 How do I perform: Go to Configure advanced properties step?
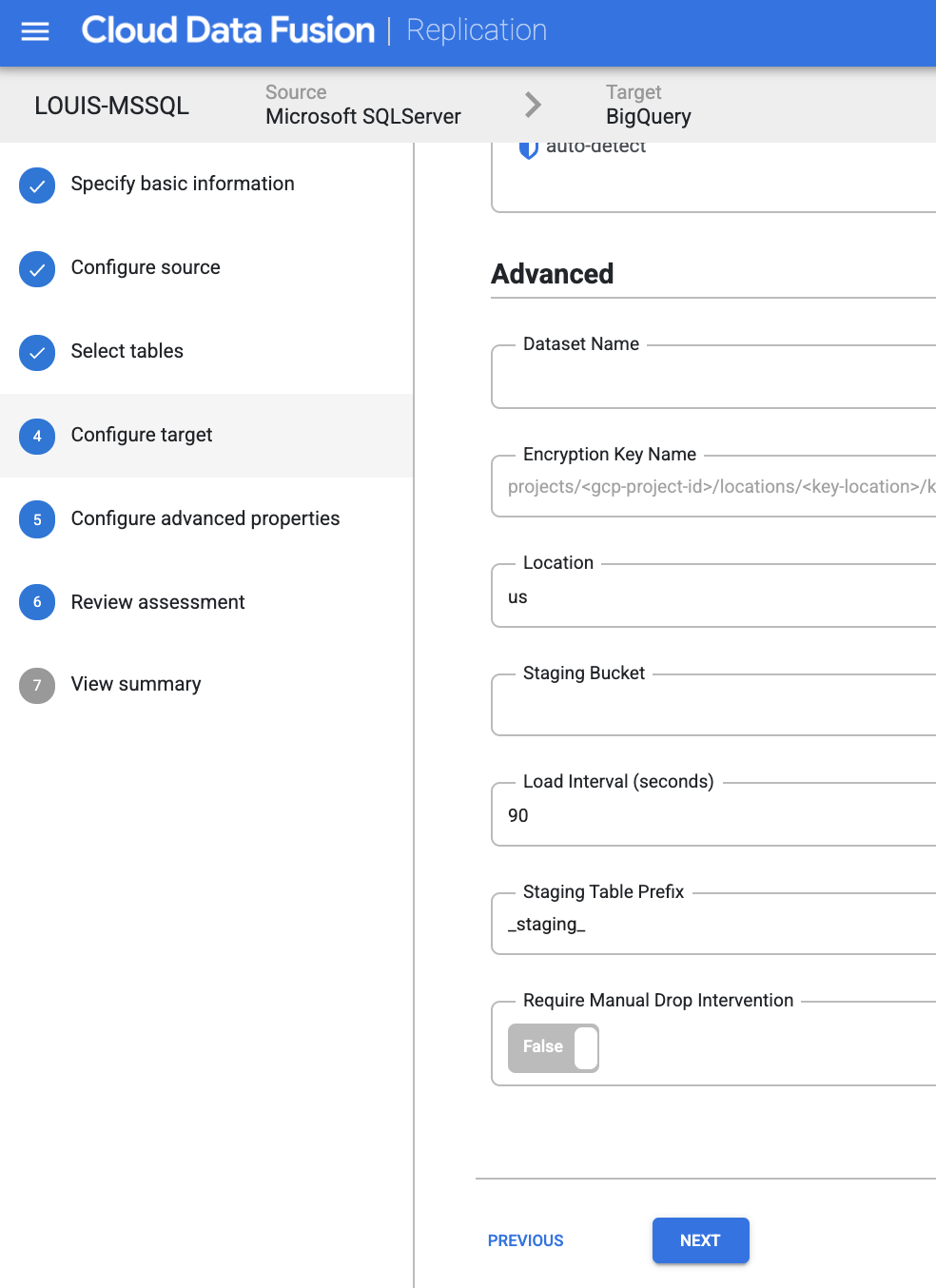click(205, 518)
